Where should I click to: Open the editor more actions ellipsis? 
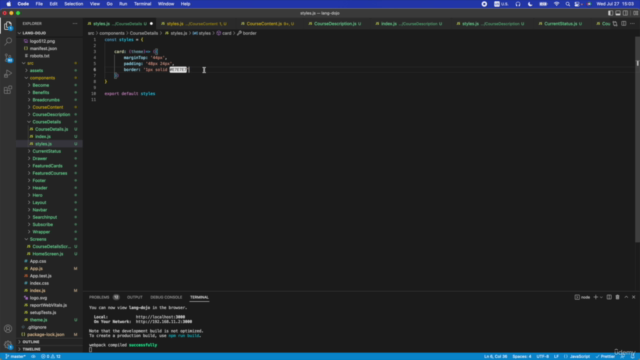pyautogui.click(x=632, y=24)
